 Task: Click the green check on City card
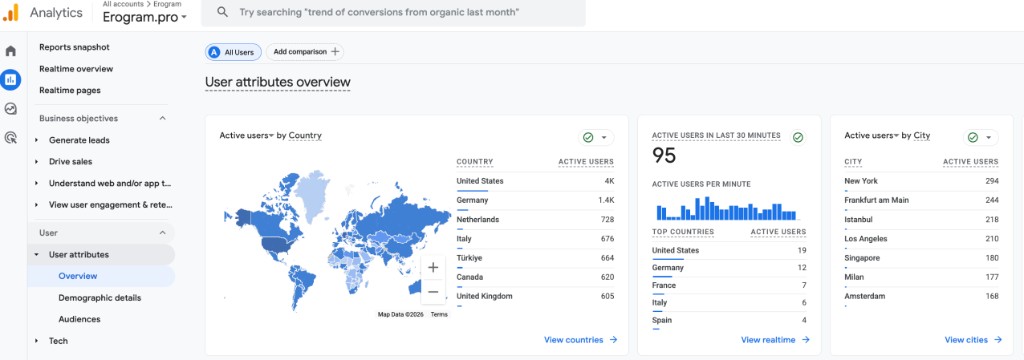[972, 137]
